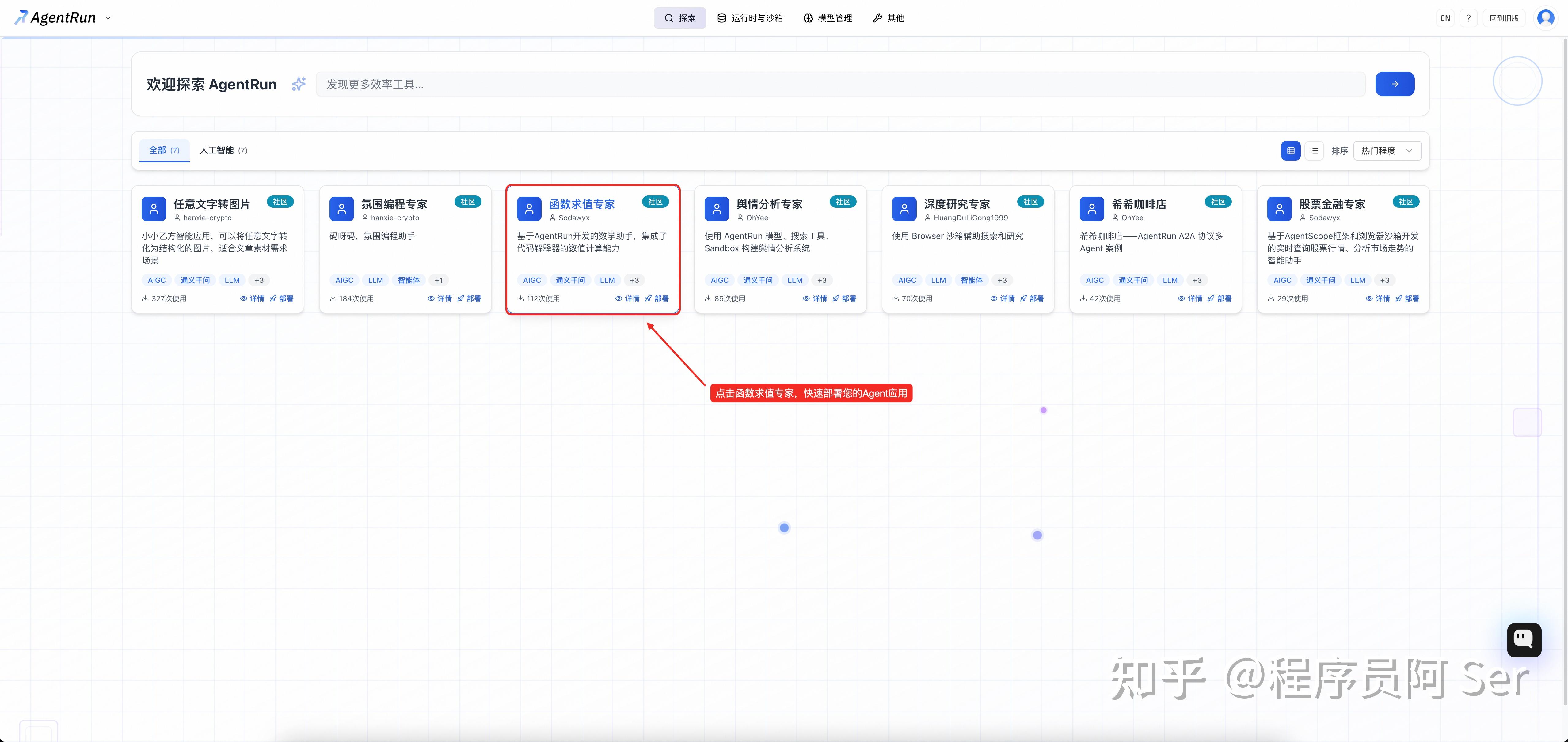Open the 模型管理 menu

pyautogui.click(x=828, y=18)
